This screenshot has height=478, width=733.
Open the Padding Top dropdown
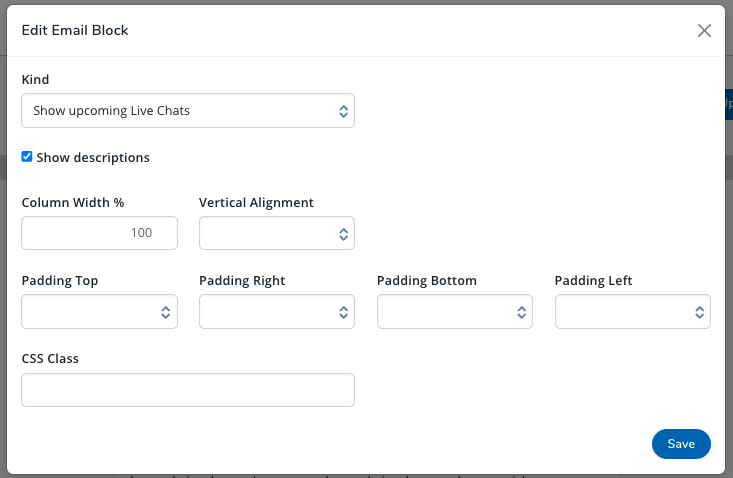(99, 312)
